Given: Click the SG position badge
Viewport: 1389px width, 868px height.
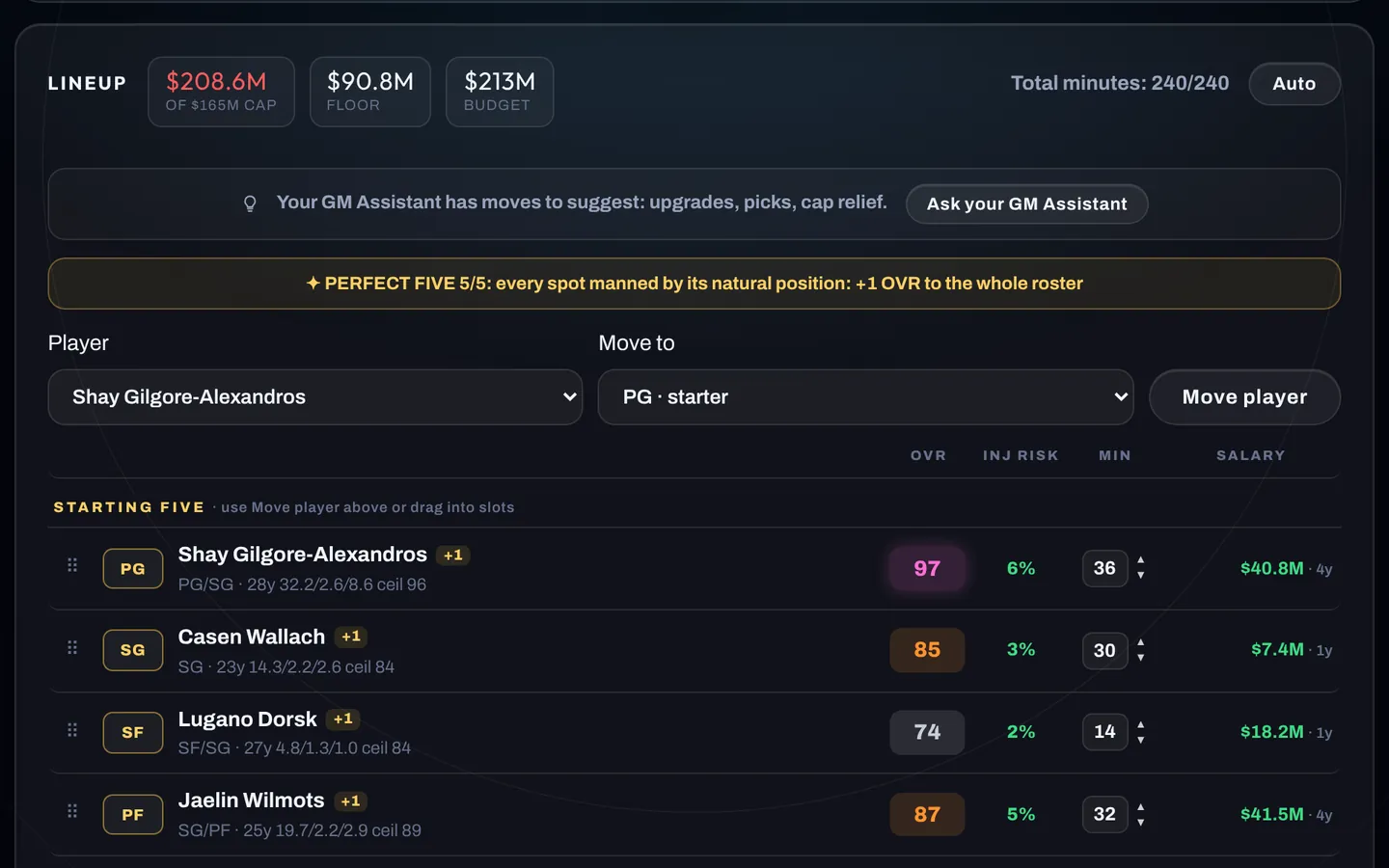Looking at the screenshot, I should pos(133,650).
